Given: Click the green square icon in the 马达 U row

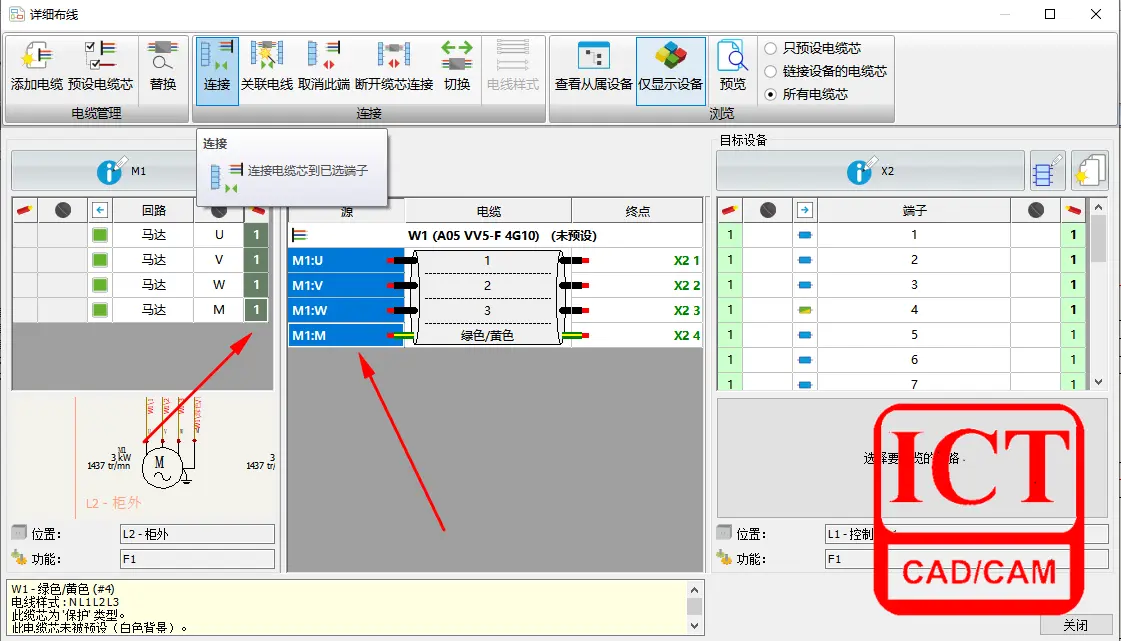Looking at the screenshot, I should (x=100, y=234).
